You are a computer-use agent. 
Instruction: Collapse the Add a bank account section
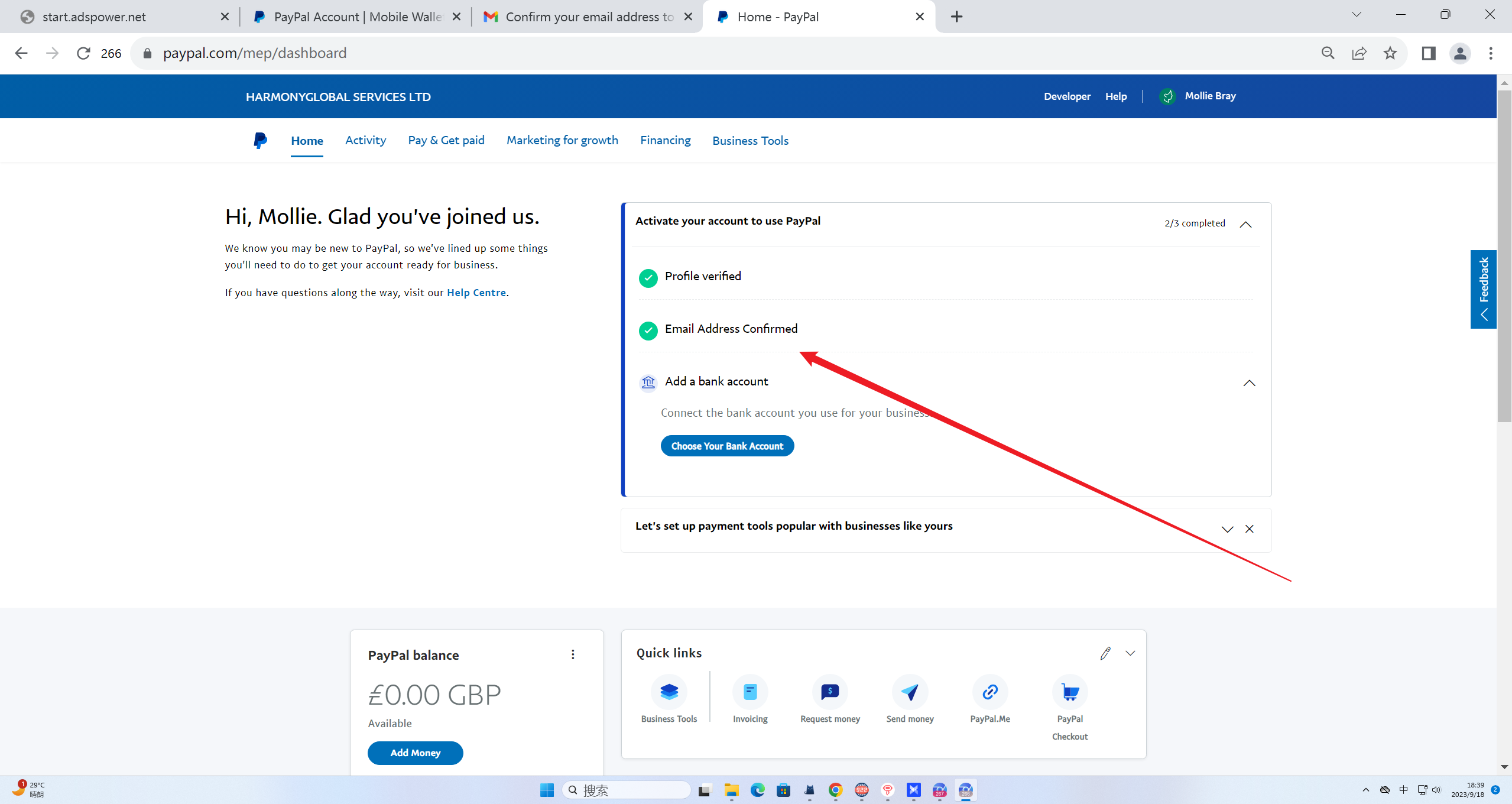click(1249, 383)
